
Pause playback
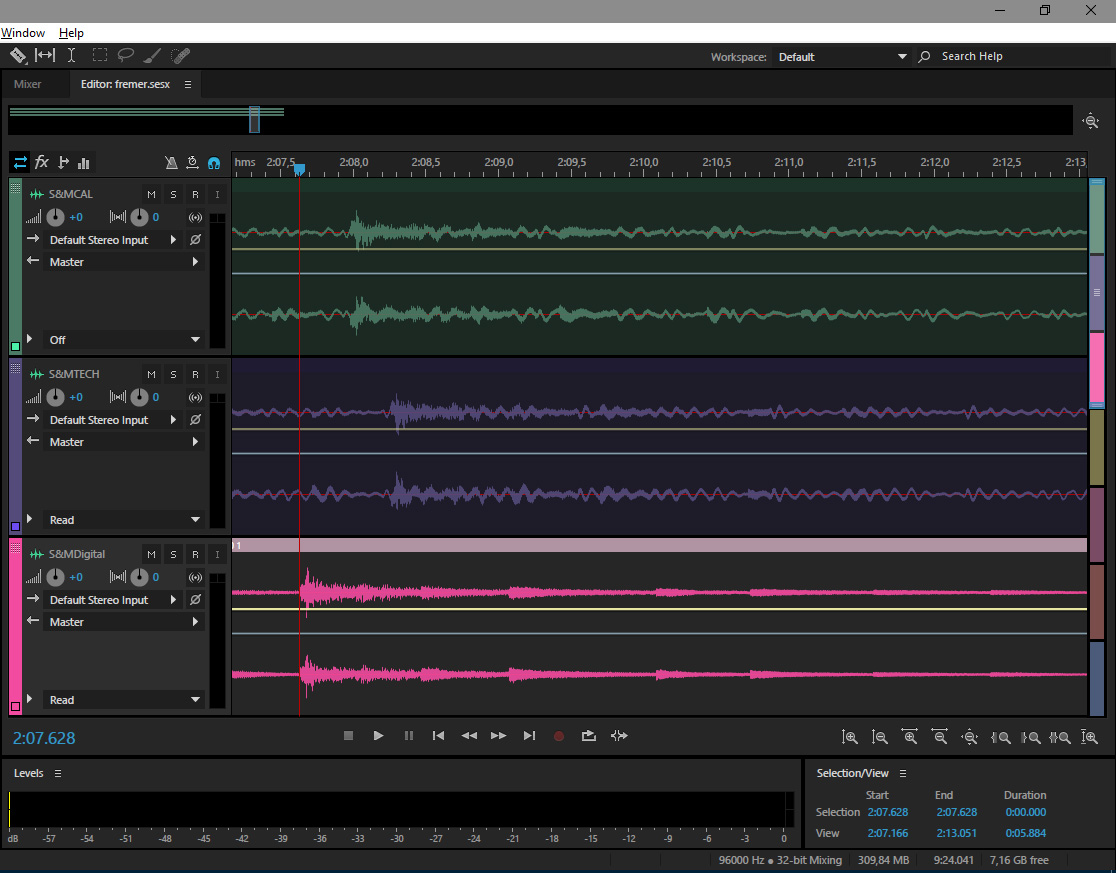click(409, 736)
